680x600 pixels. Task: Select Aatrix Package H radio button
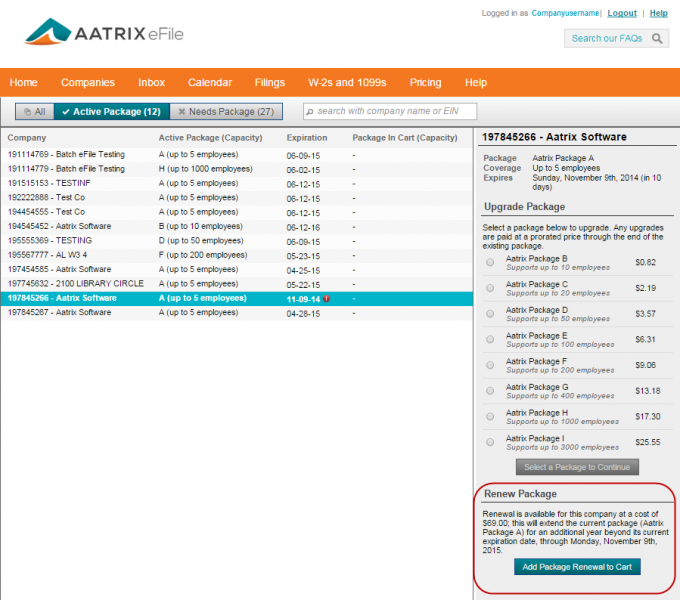coord(490,416)
